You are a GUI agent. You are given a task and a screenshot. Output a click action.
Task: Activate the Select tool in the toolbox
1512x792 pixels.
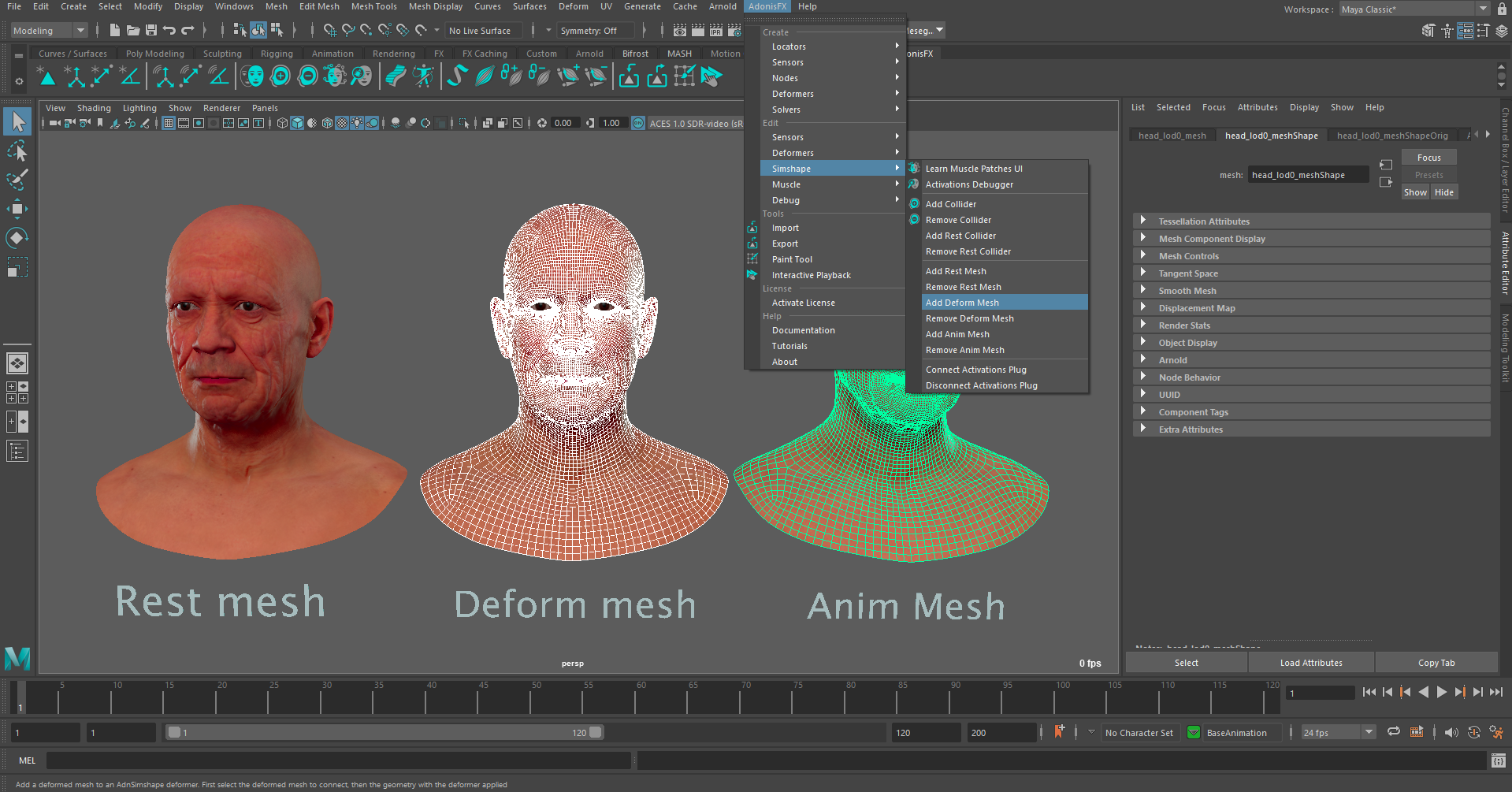coord(17,121)
